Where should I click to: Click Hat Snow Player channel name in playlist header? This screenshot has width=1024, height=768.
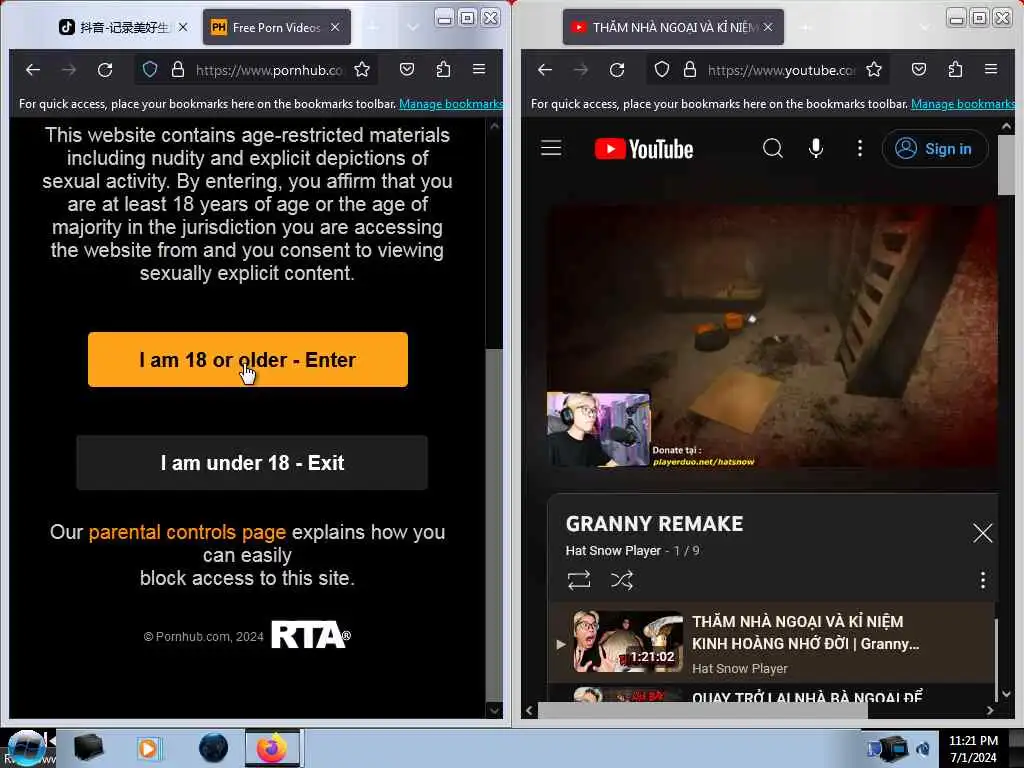click(613, 551)
